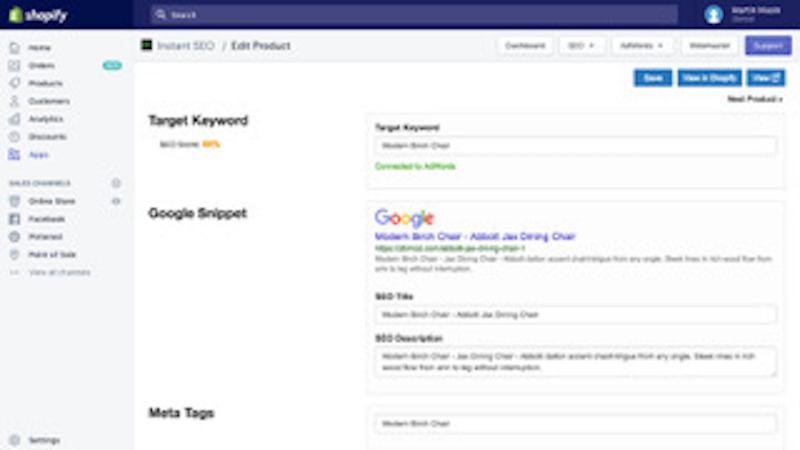
Task: Go to Next Product link
Action: coord(755,99)
